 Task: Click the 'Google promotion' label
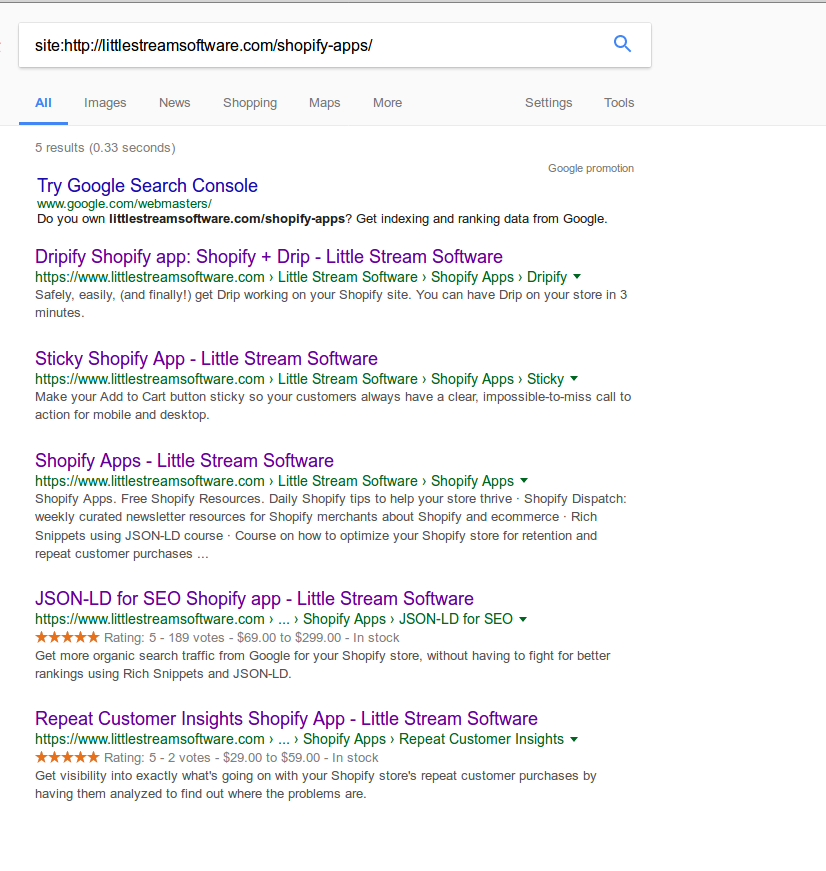[x=590, y=168]
